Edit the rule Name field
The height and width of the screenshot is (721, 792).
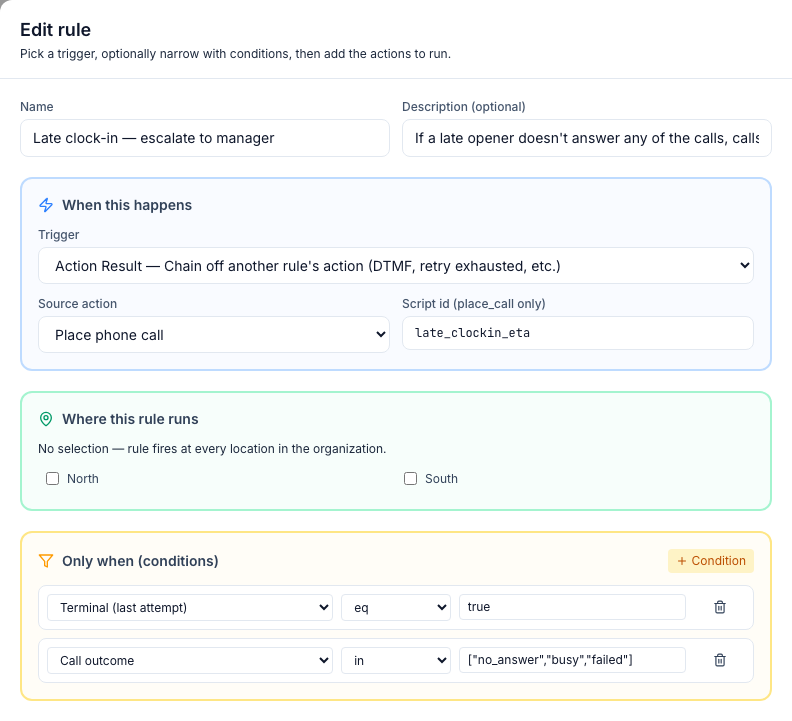pyautogui.click(x=205, y=138)
